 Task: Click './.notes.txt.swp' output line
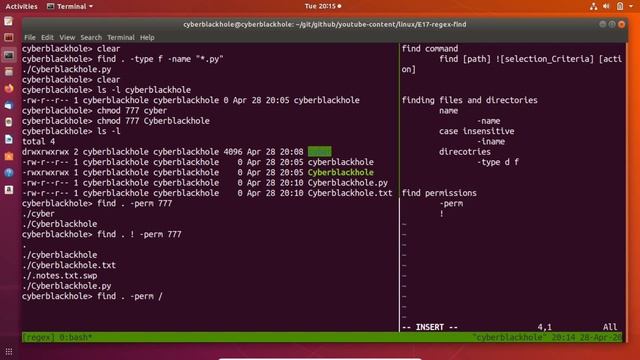point(60,276)
